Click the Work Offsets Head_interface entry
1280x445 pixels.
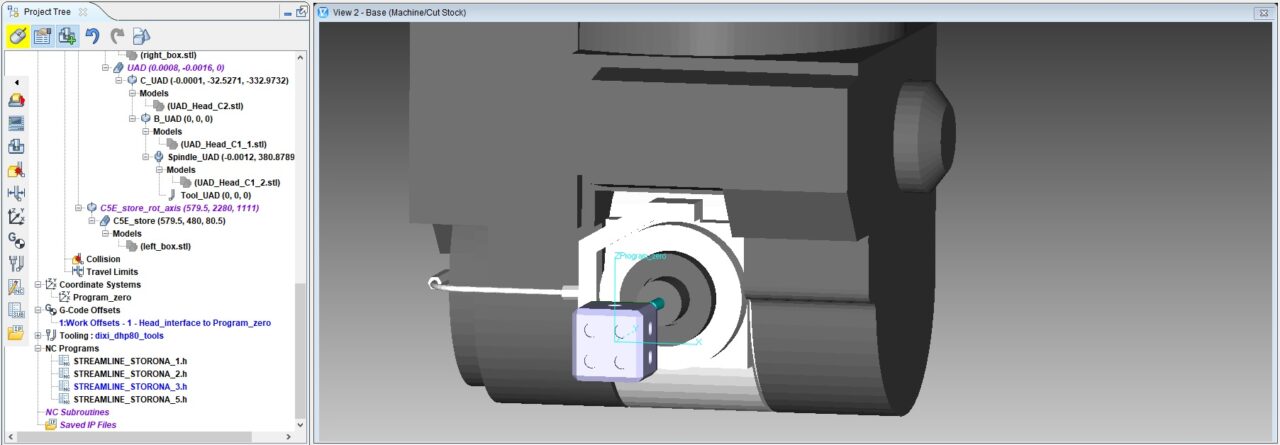164,323
